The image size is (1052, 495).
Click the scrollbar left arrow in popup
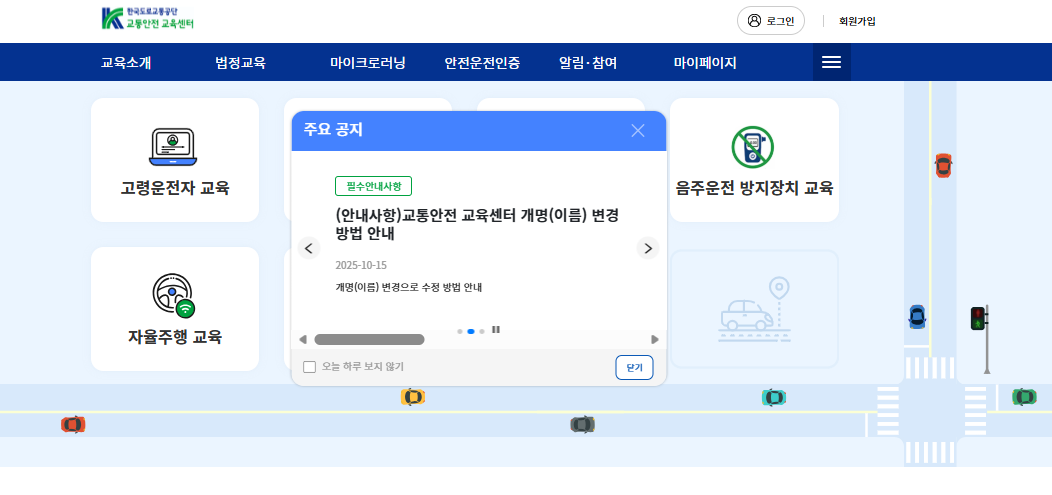click(303, 339)
